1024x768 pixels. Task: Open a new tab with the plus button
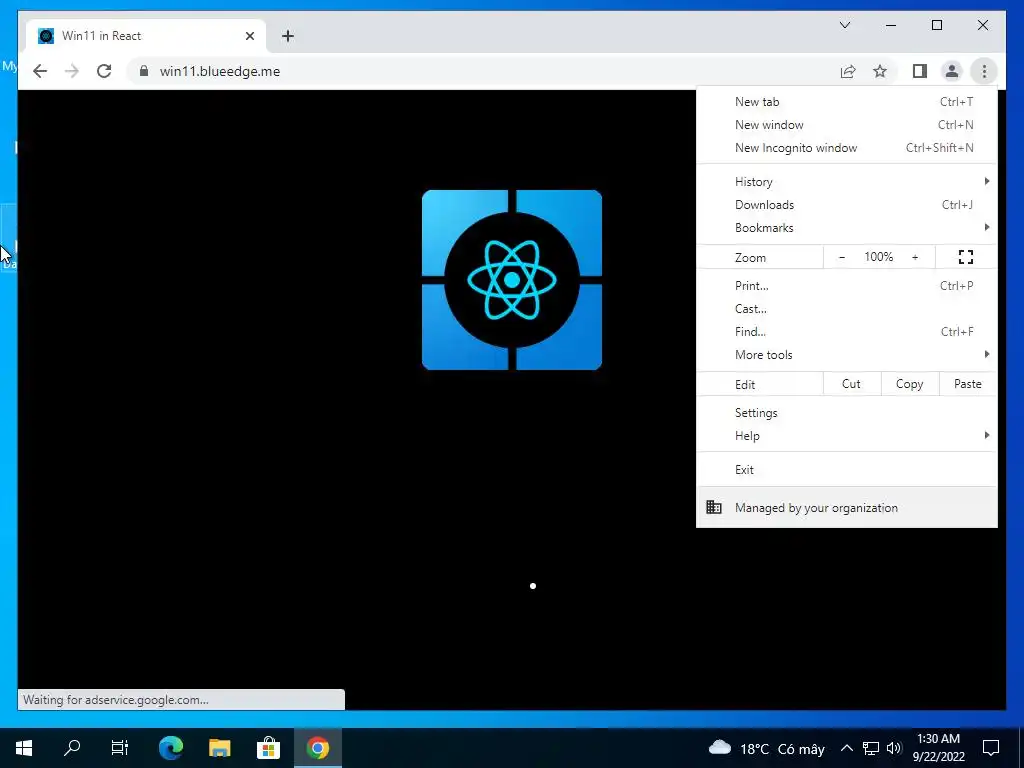click(x=288, y=36)
